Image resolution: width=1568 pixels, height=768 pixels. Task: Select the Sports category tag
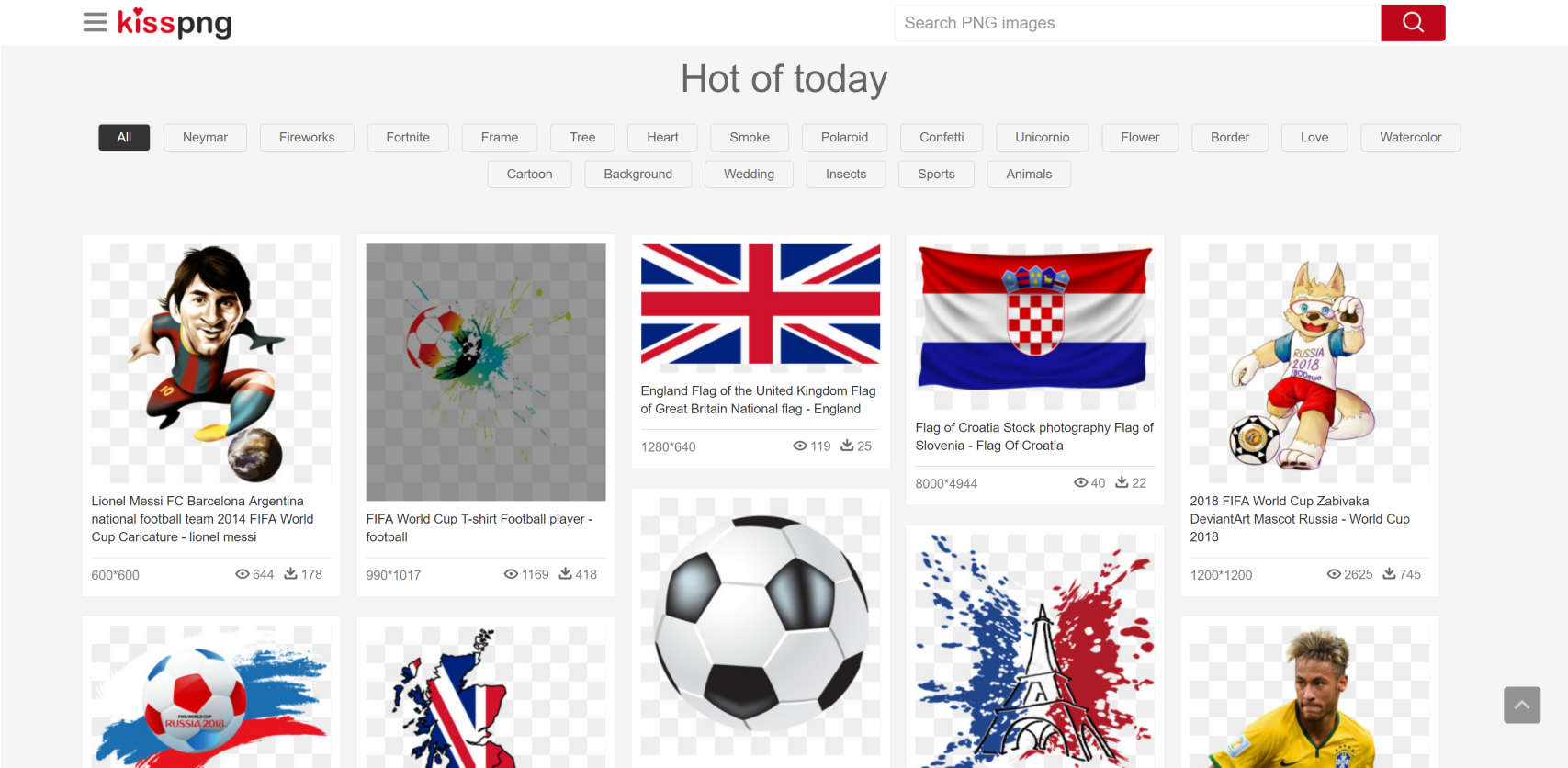936,175
